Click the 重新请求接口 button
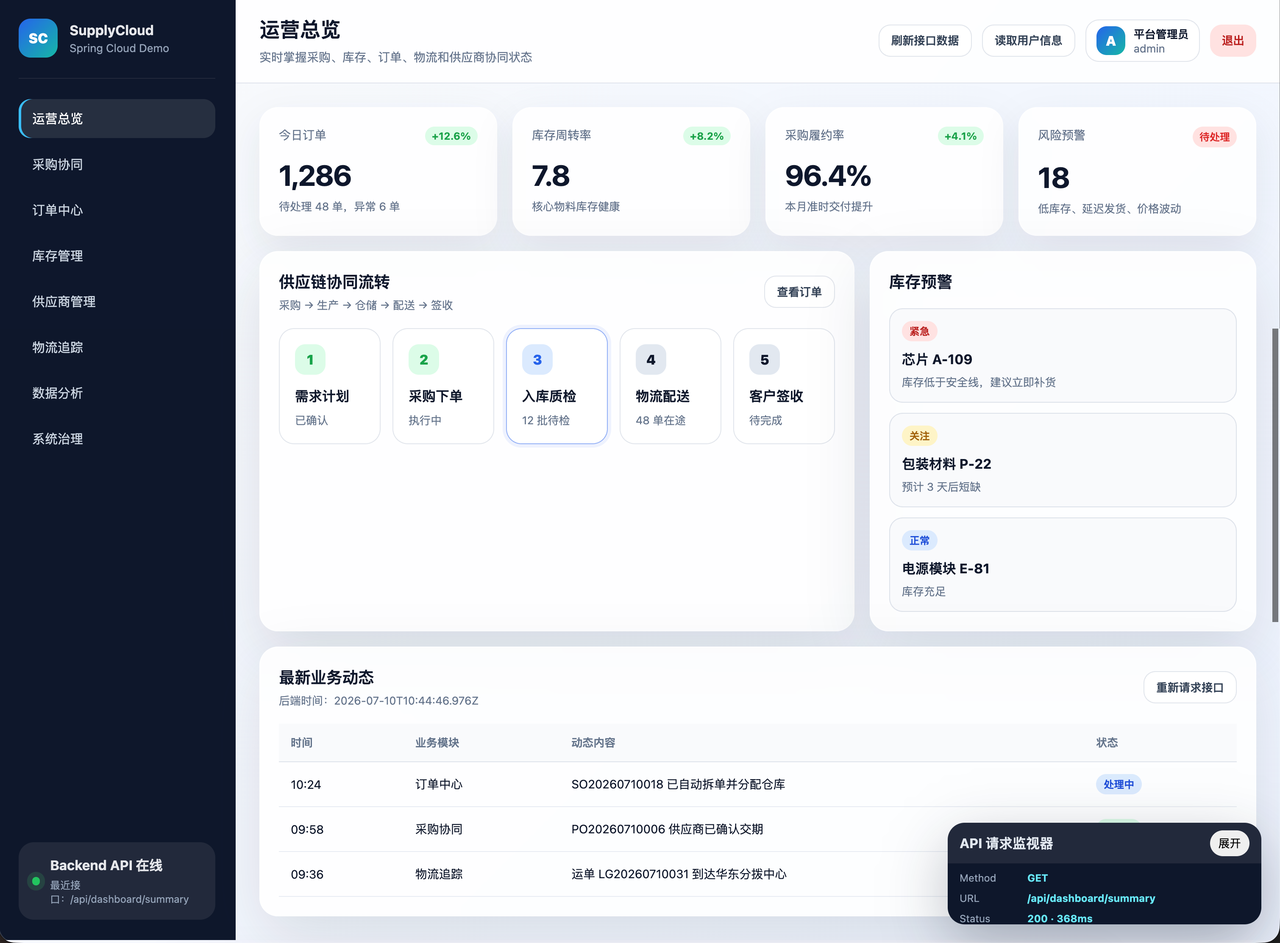This screenshot has height=943, width=1280. (1190, 688)
